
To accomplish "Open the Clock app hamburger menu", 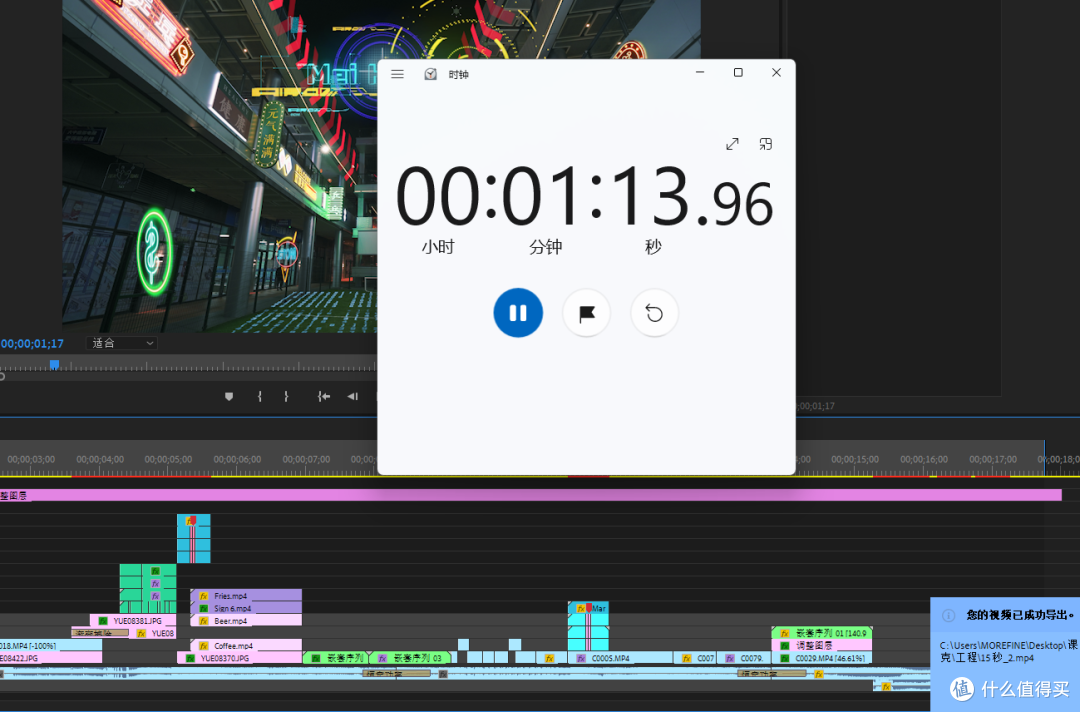I will click(x=397, y=74).
